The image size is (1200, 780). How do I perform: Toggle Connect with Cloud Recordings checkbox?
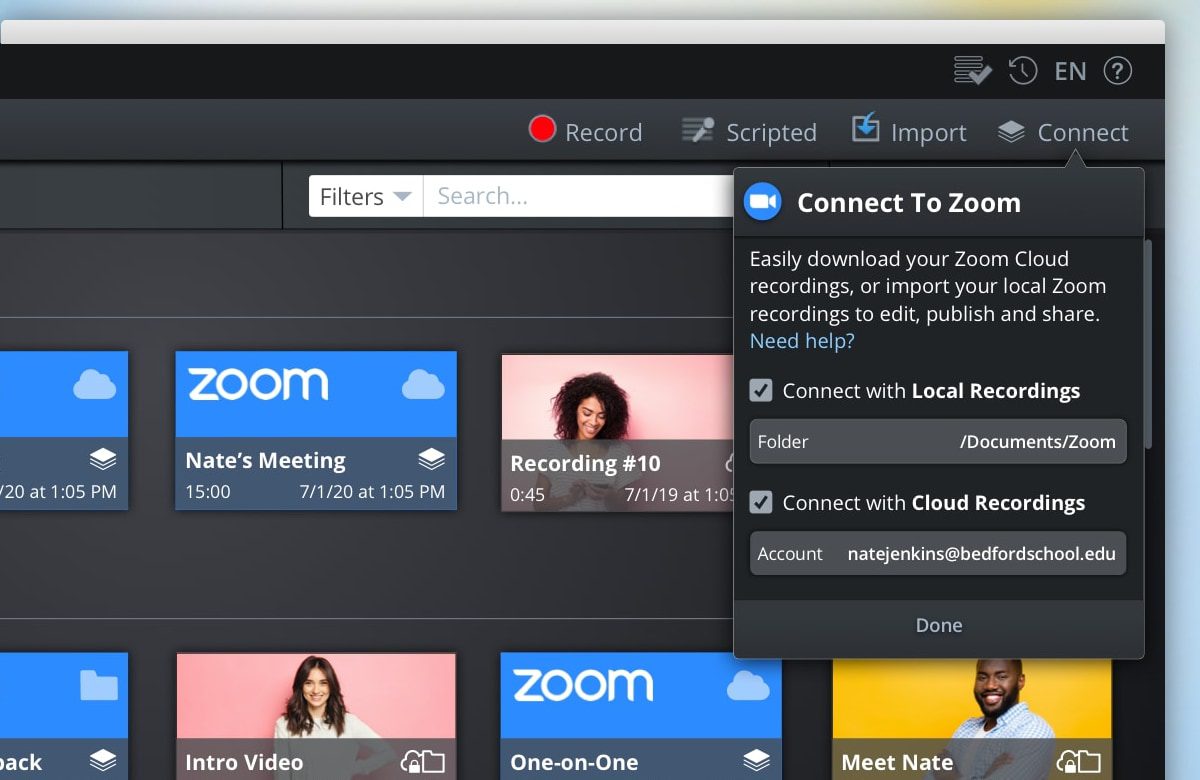click(761, 502)
